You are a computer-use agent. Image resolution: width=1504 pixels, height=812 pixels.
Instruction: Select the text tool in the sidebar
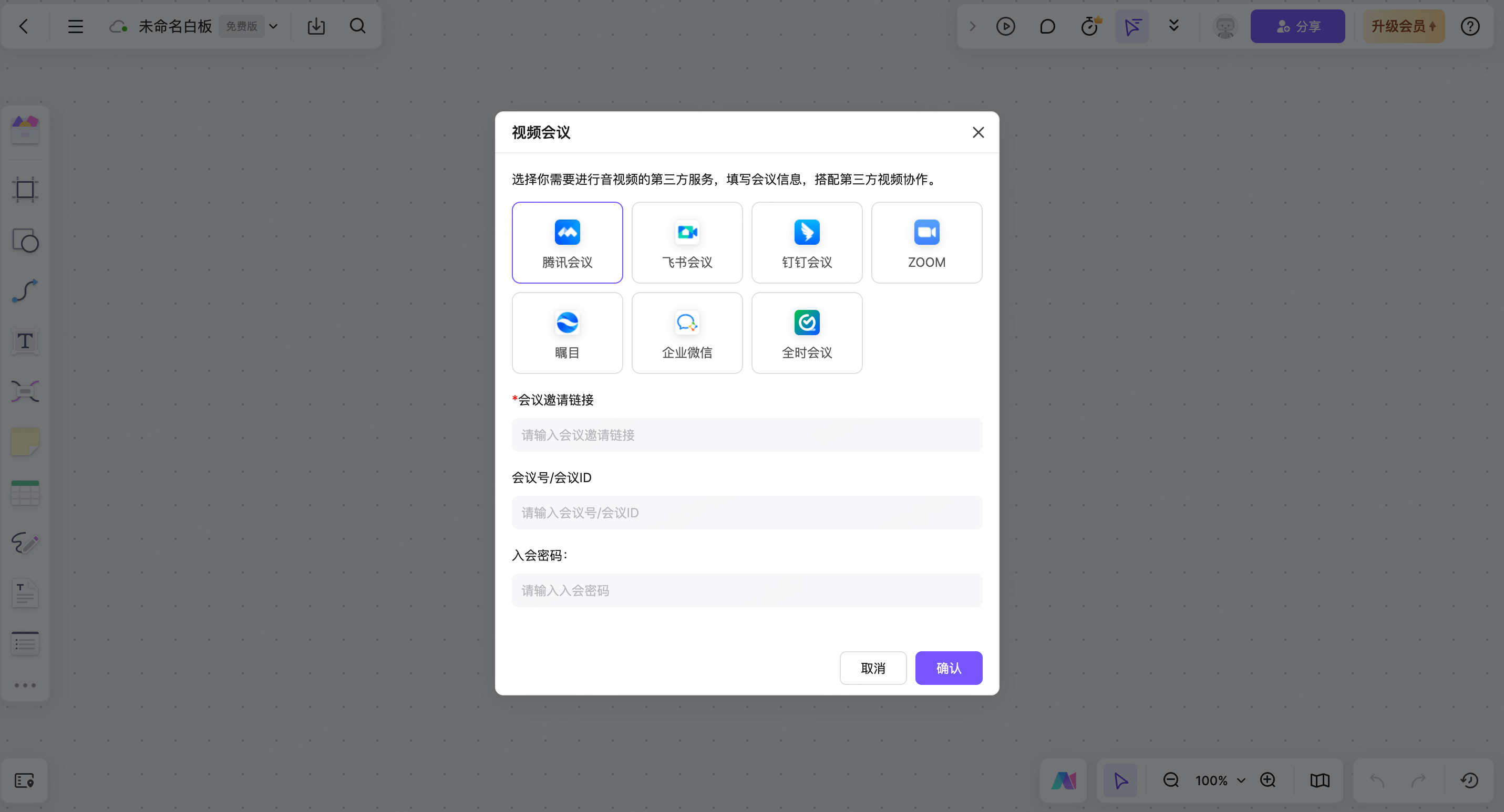click(x=25, y=341)
